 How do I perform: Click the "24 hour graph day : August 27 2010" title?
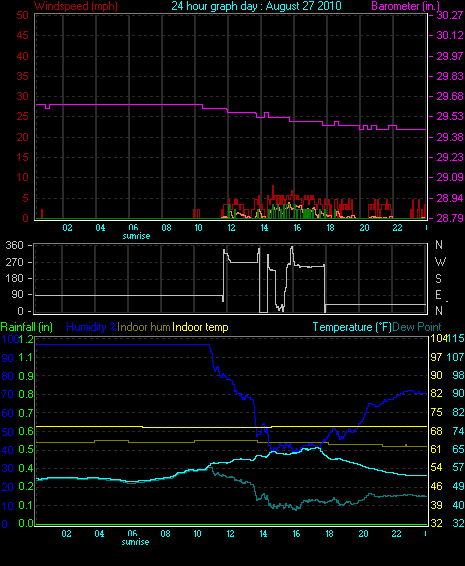(x=256, y=6)
